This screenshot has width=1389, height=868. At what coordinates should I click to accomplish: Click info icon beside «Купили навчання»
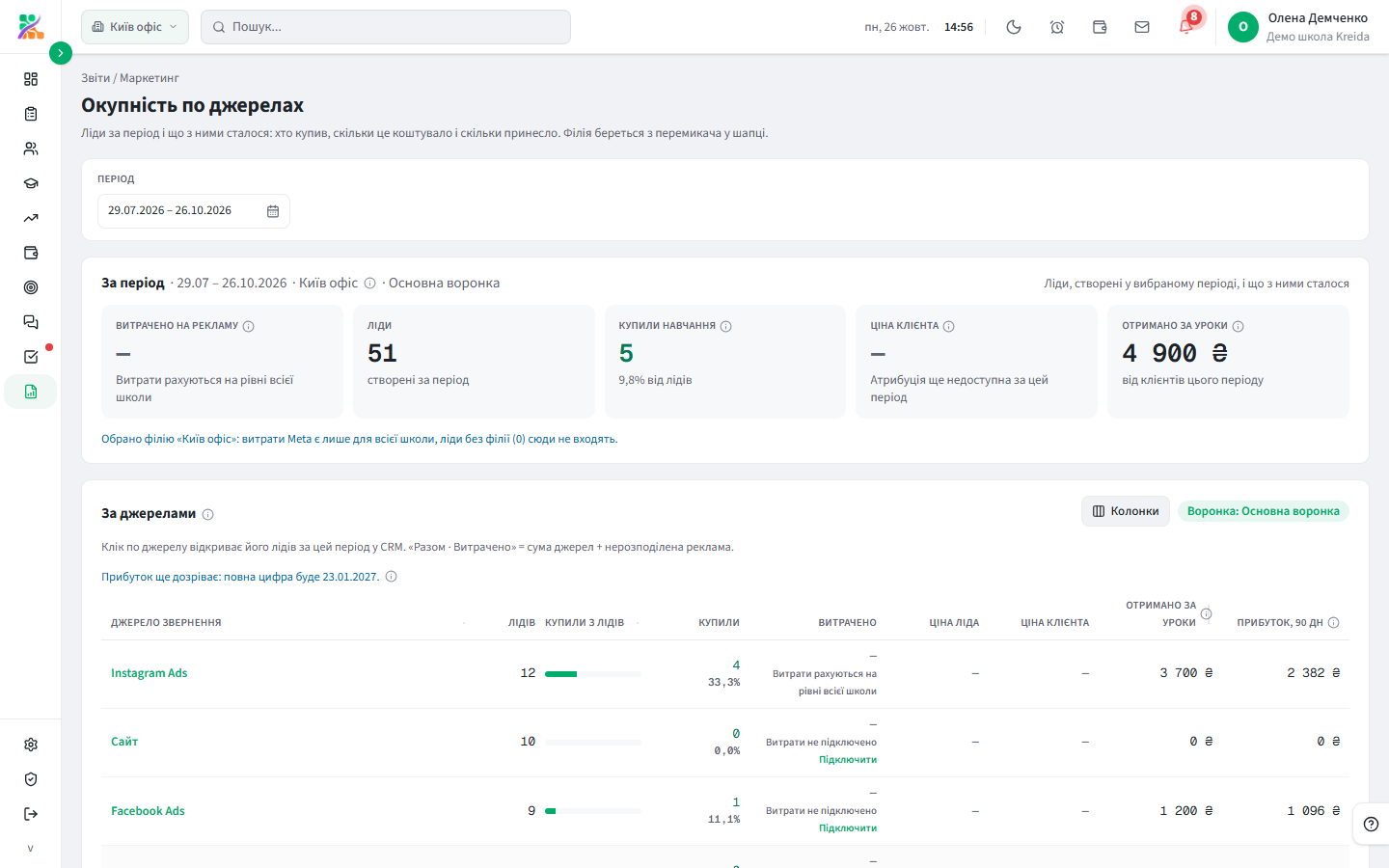pyautogui.click(x=726, y=326)
